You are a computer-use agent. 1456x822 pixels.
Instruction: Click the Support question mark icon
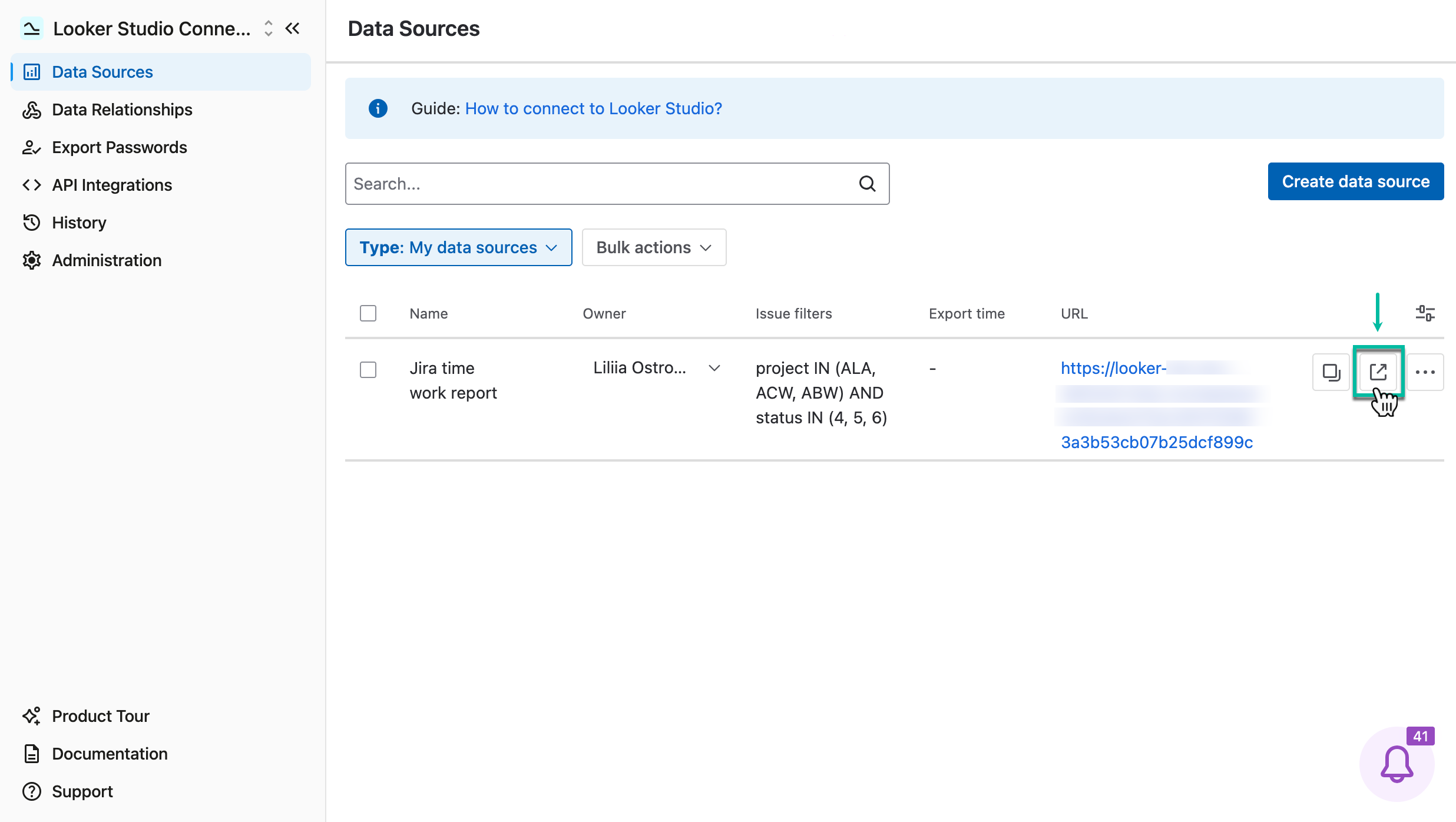[x=32, y=791]
